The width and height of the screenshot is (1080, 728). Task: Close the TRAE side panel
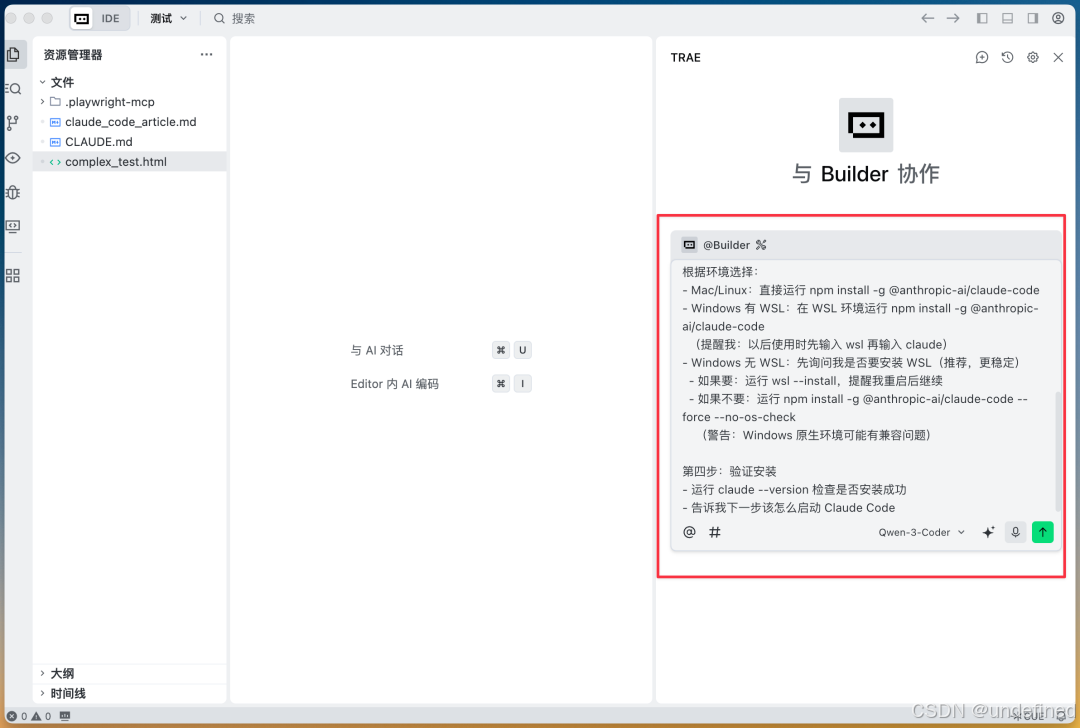1059,58
